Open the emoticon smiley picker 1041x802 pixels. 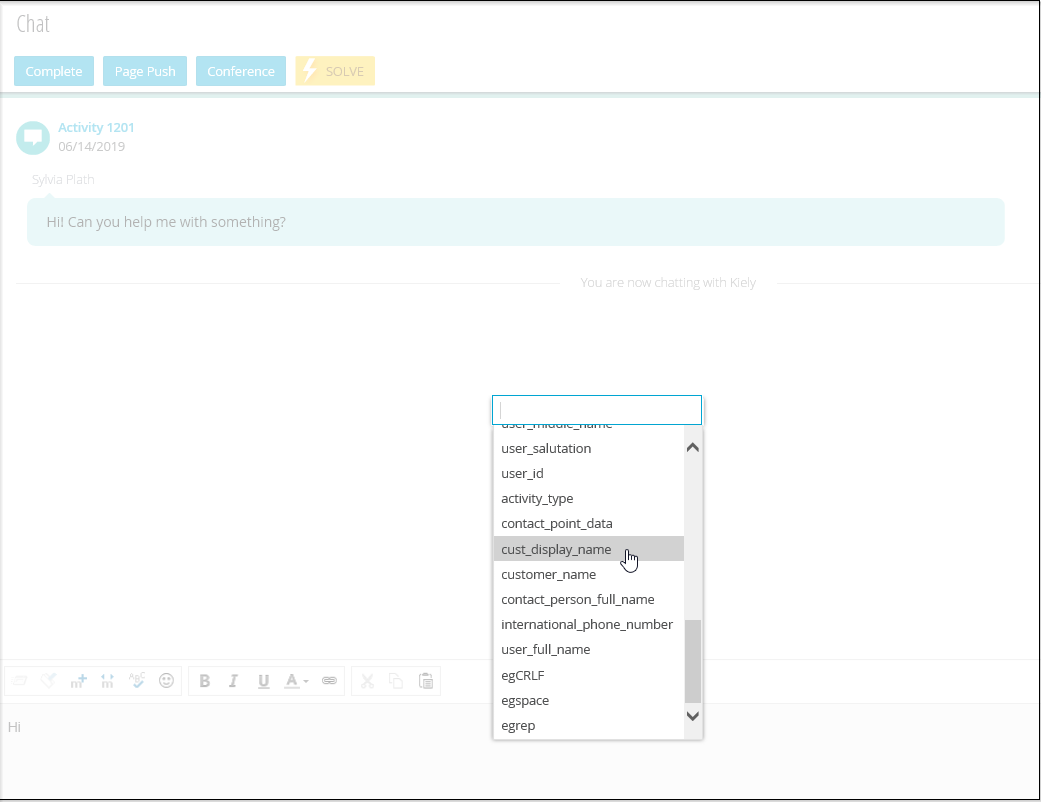[167, 681]
